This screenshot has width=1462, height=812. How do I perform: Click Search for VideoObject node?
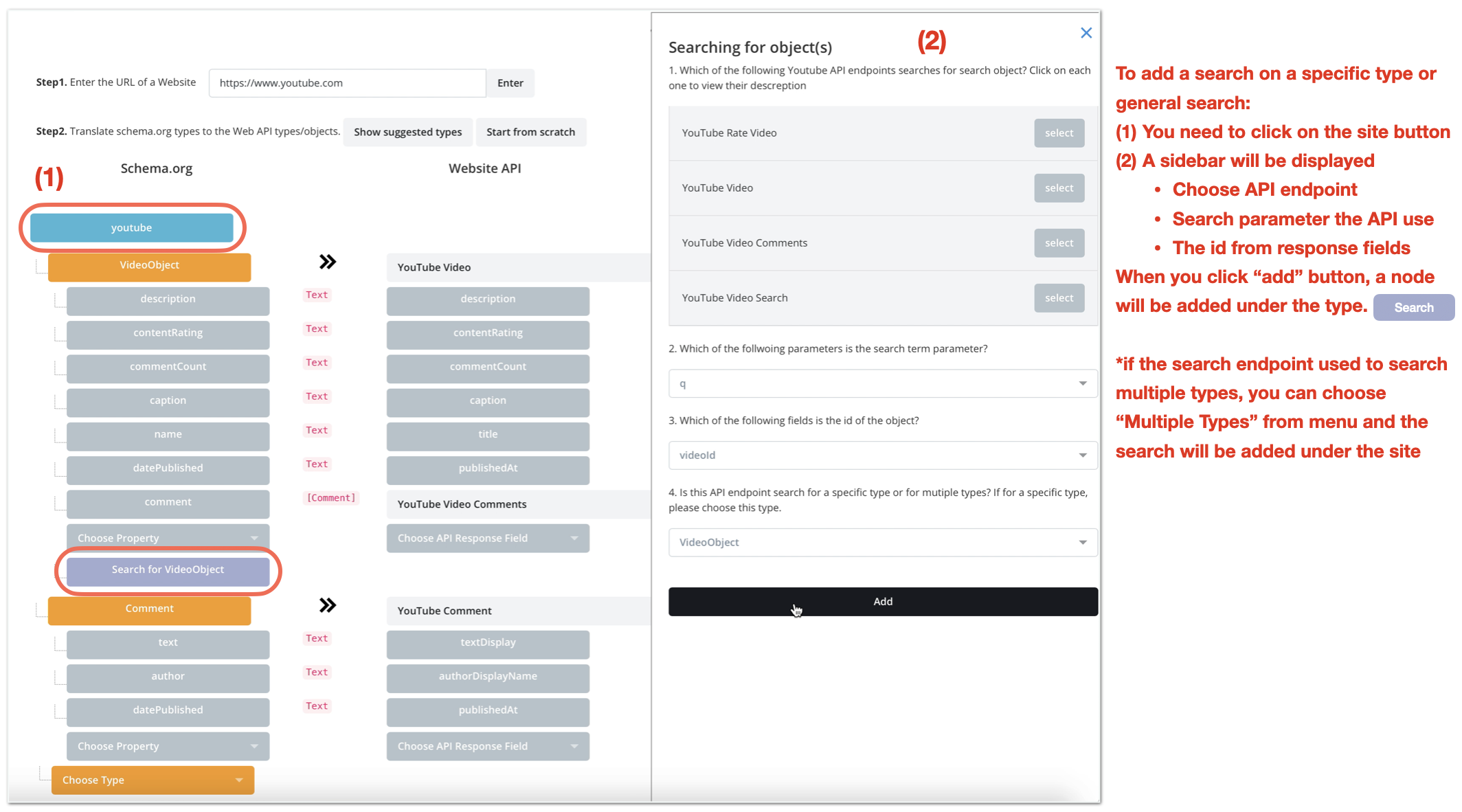coord(168,570)
